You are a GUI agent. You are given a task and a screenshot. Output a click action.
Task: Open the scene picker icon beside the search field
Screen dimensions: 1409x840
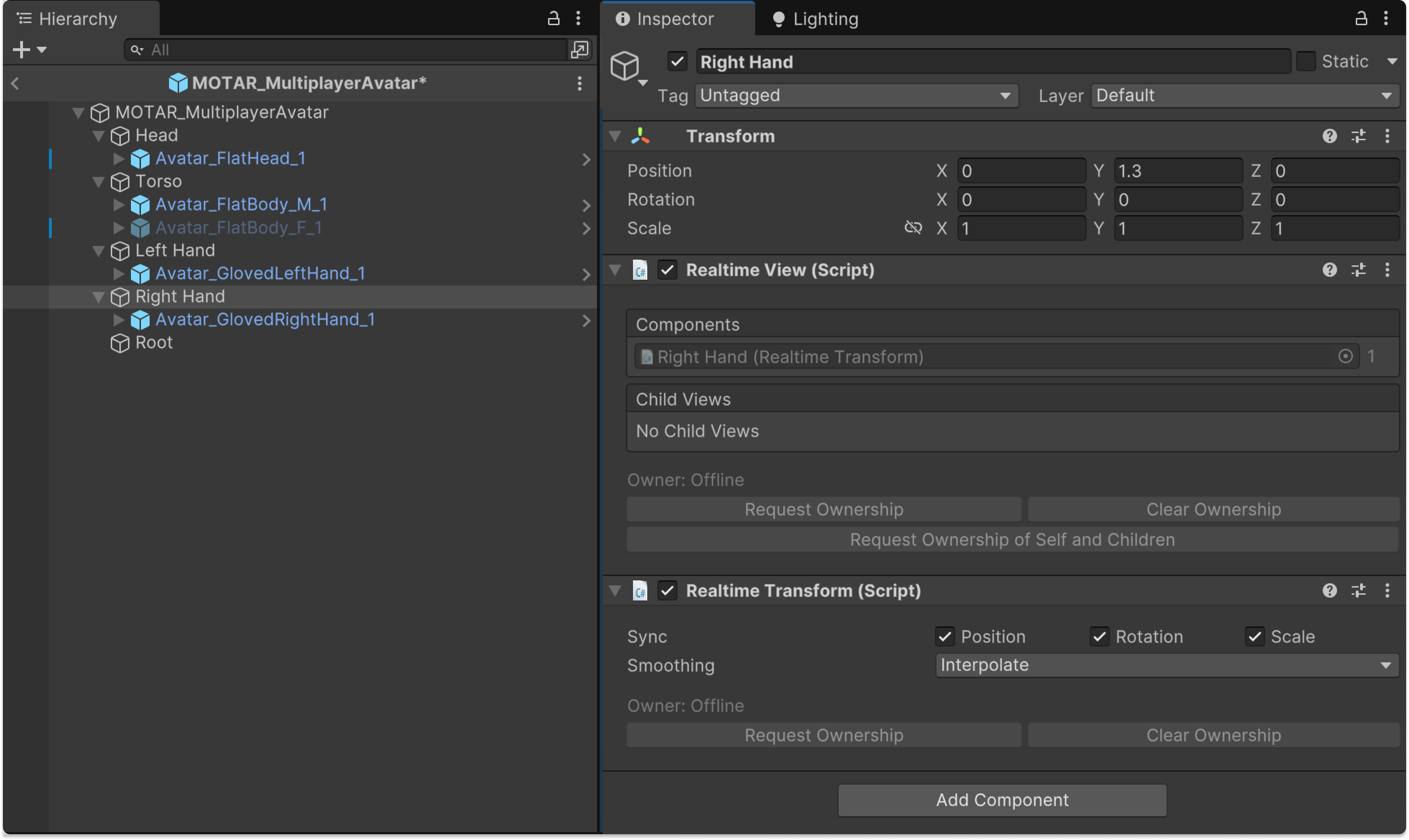[x=579, y=50]
